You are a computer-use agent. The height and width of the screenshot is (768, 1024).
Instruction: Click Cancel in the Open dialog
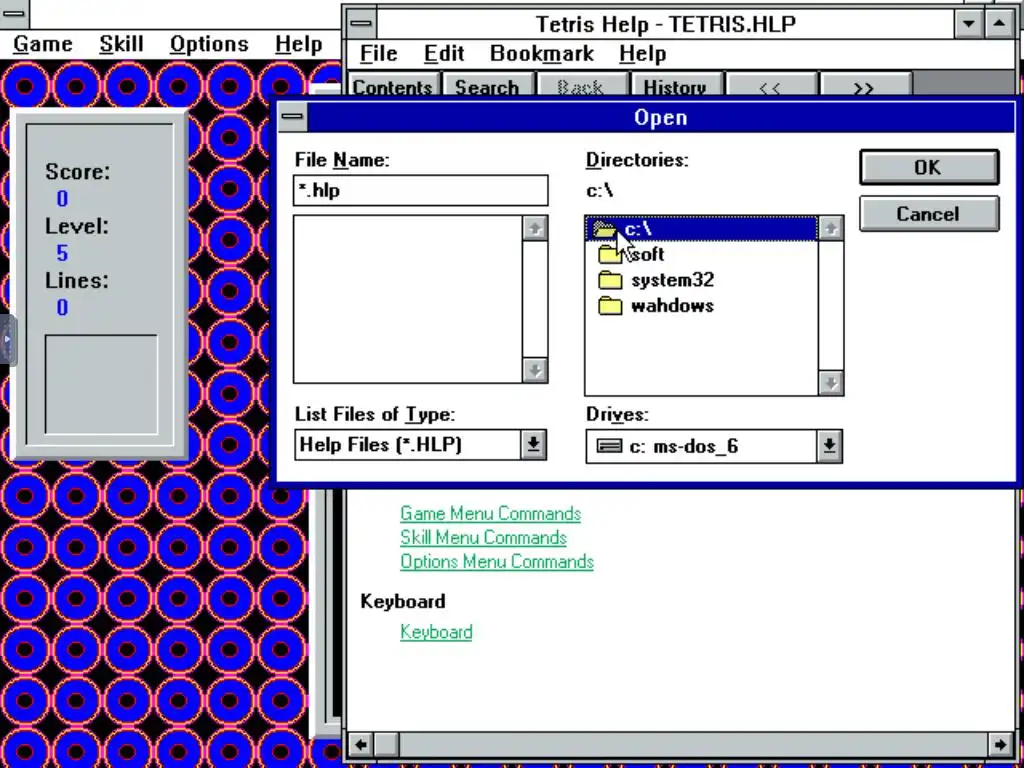pos(929,214)
